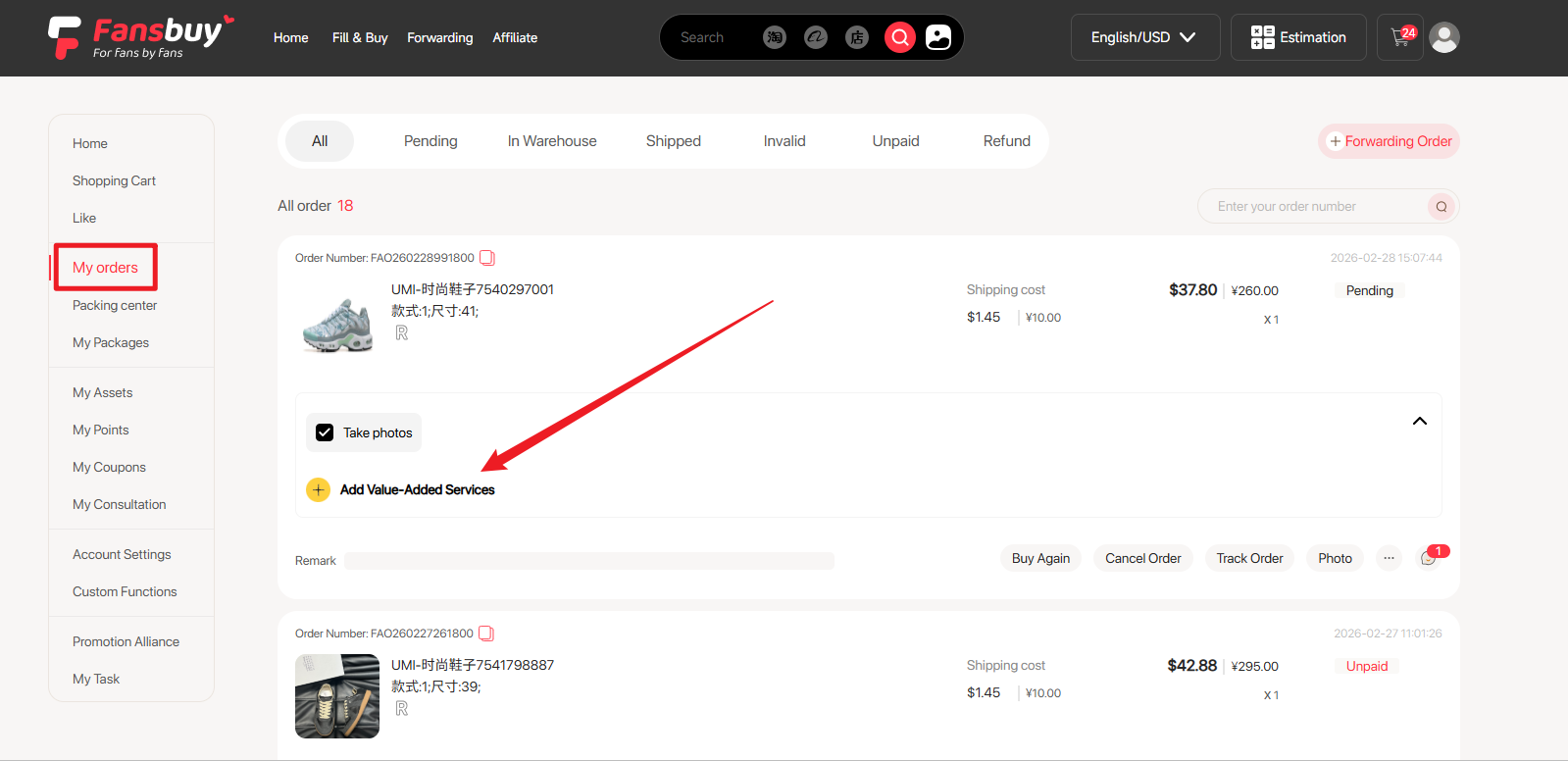
Task: Switch to the Shipped orders tab
Action: point(674,141)
